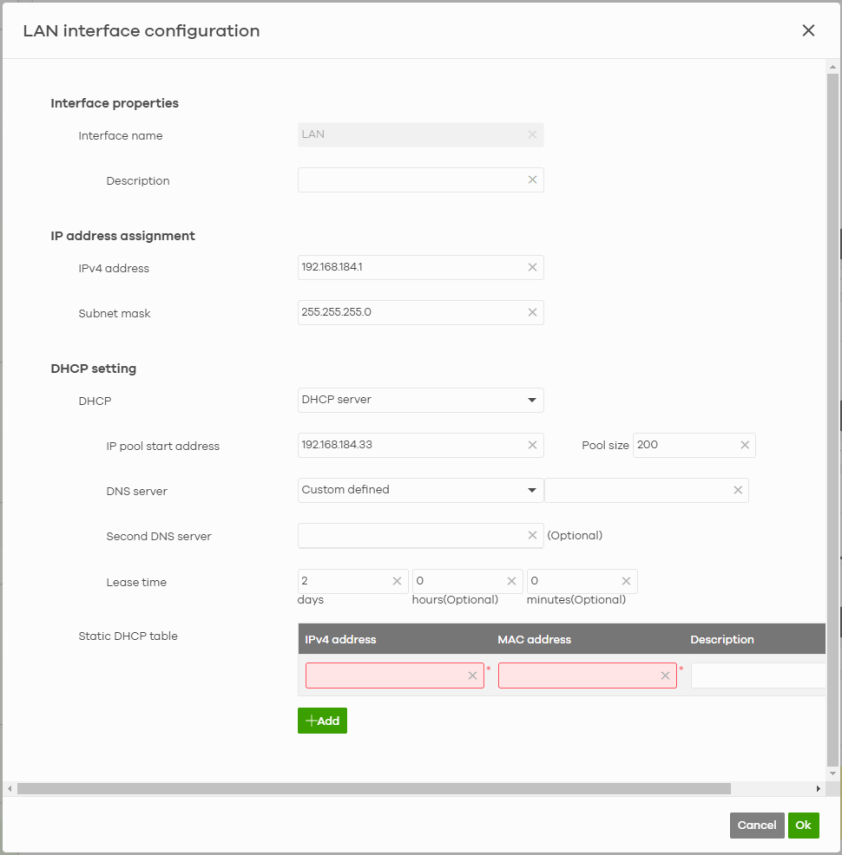Clear the Lease time days value
Image resolution: width=842 pixels, height=855 pixels.
(397, 581)
